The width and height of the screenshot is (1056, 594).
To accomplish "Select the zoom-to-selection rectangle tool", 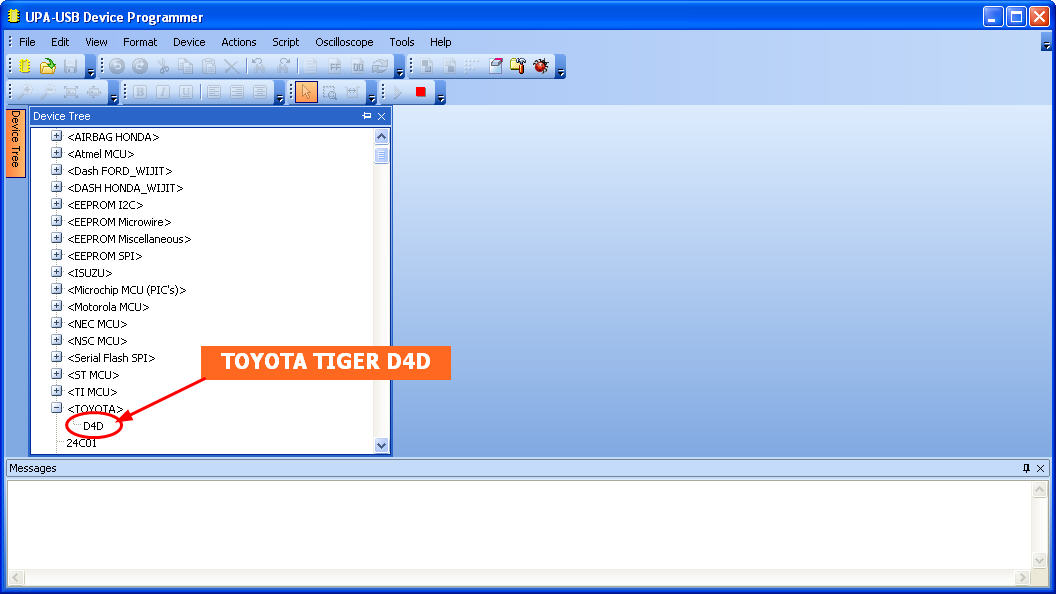I will coord(329,92).
